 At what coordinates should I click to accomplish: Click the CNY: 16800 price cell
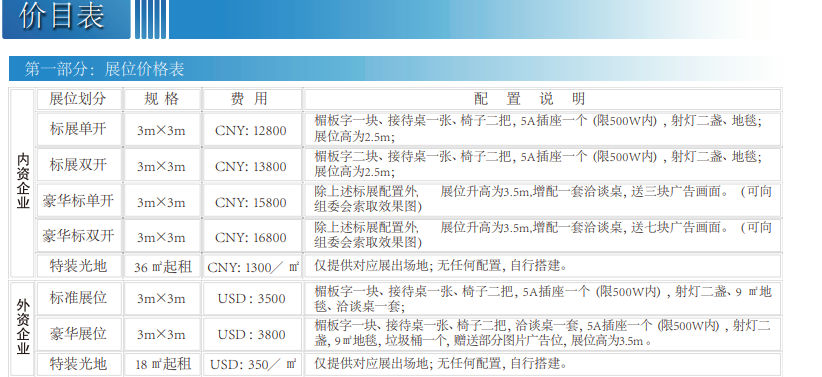point(252,236)
